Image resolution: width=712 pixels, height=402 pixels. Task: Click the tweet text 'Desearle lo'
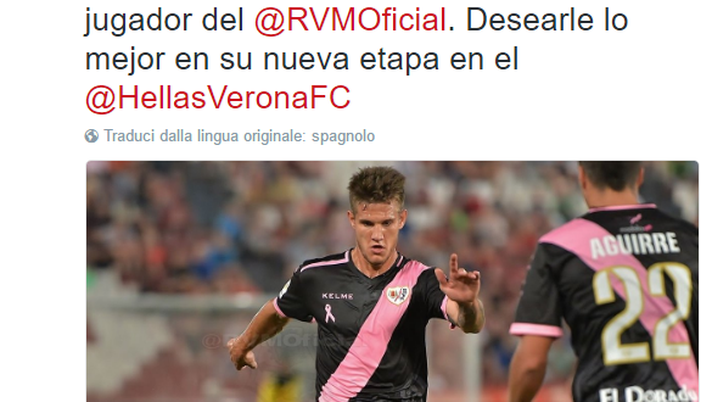[547, 20]
